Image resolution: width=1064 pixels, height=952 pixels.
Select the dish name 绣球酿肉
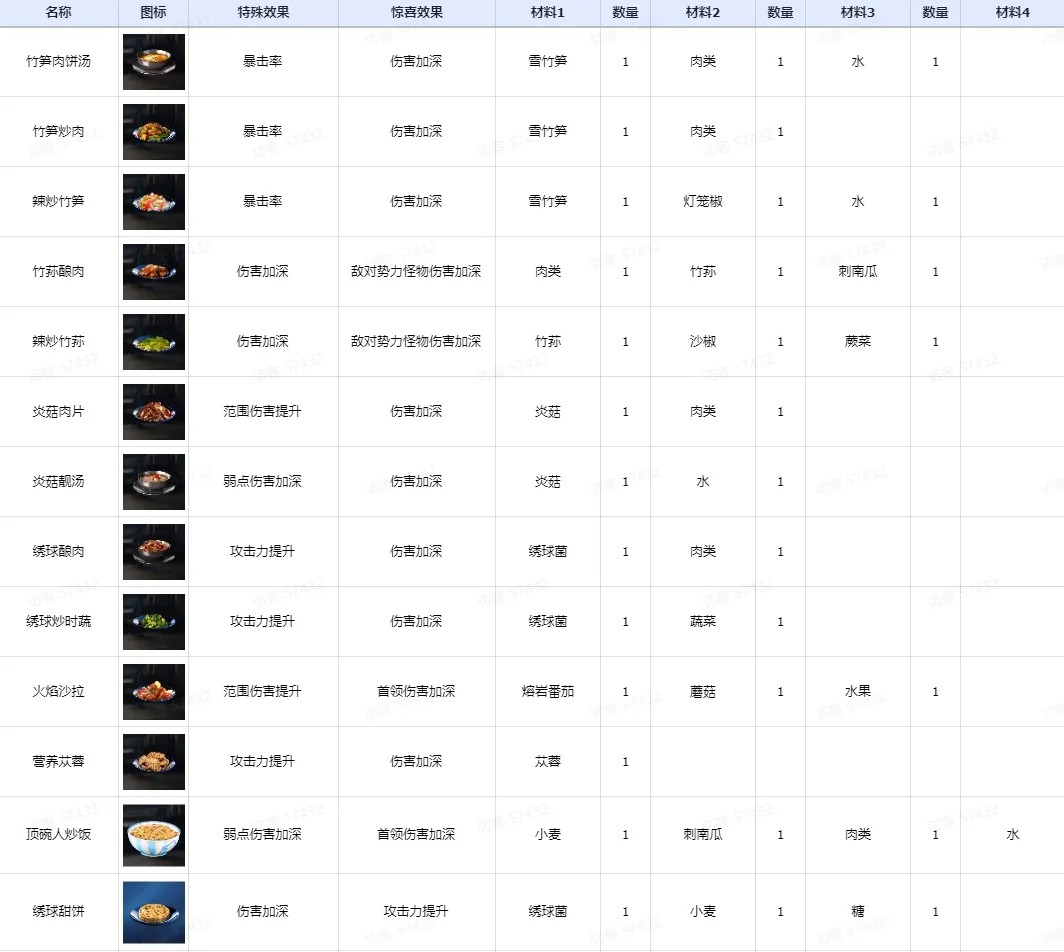click(58, 551)
